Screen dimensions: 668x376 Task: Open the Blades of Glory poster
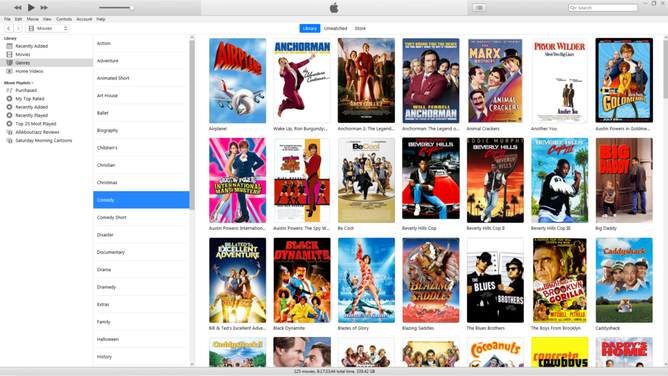(366, 280)
